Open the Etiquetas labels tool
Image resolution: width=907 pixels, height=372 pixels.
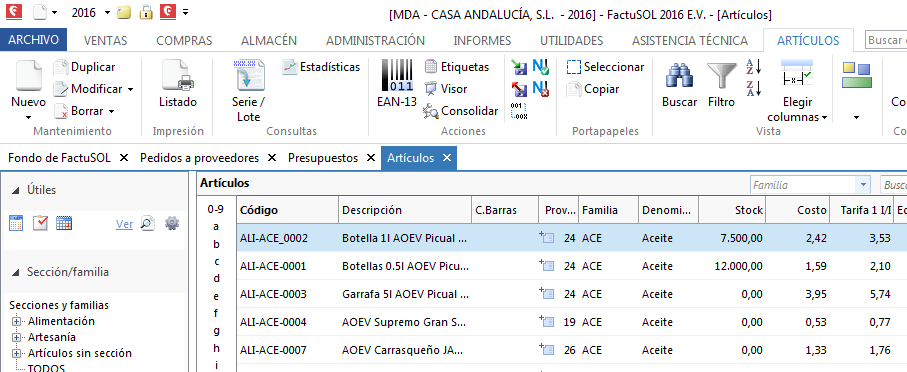(456, 67)
